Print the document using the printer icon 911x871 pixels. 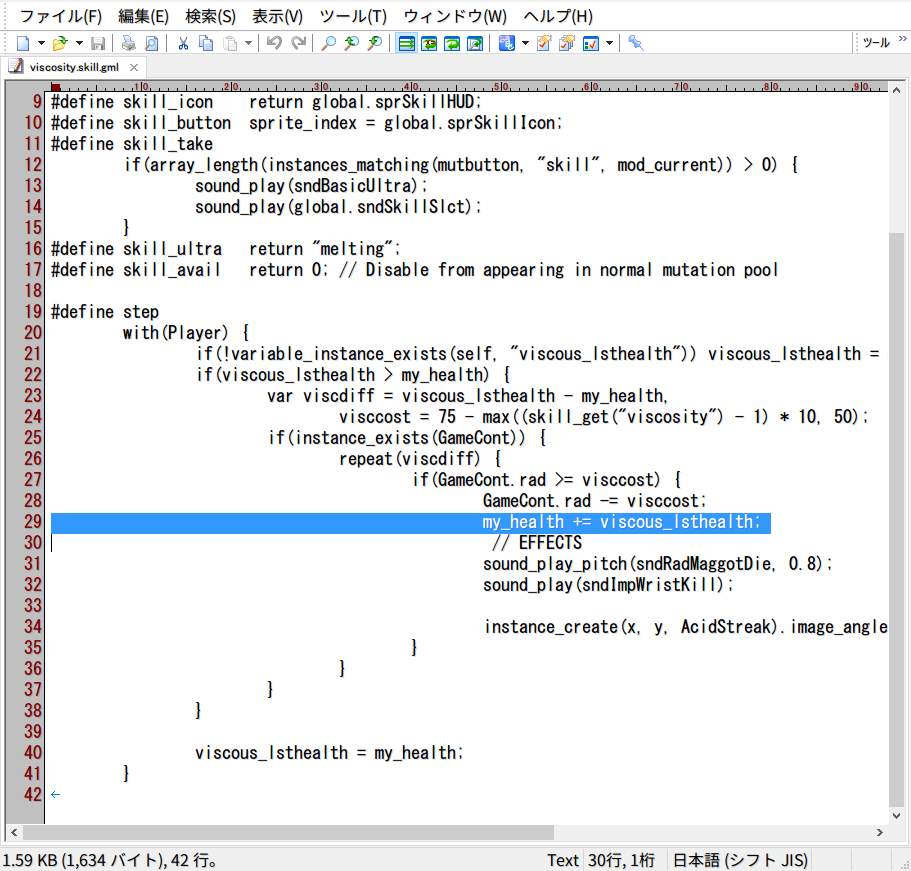[x=128, y=43]
